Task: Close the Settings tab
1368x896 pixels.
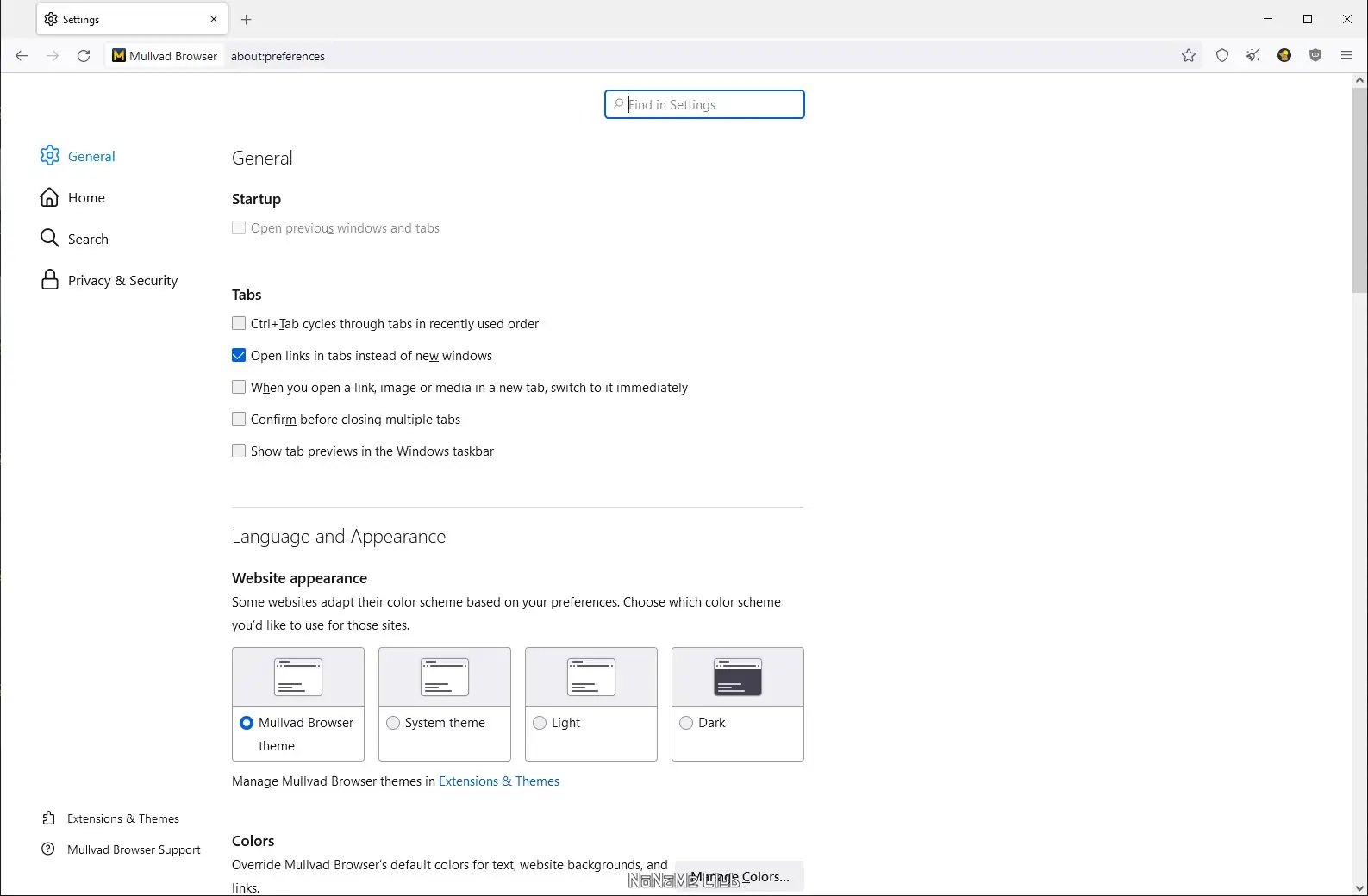Action: (x=214, y=19)
